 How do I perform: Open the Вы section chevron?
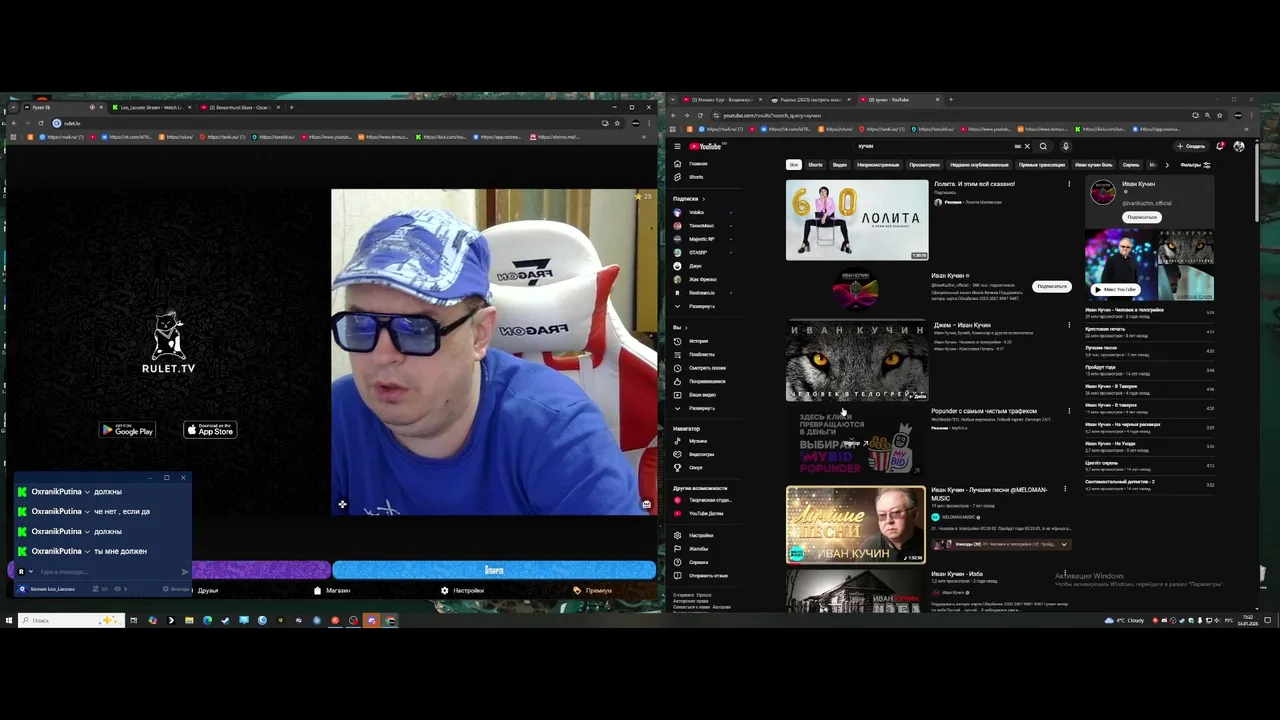686,327
